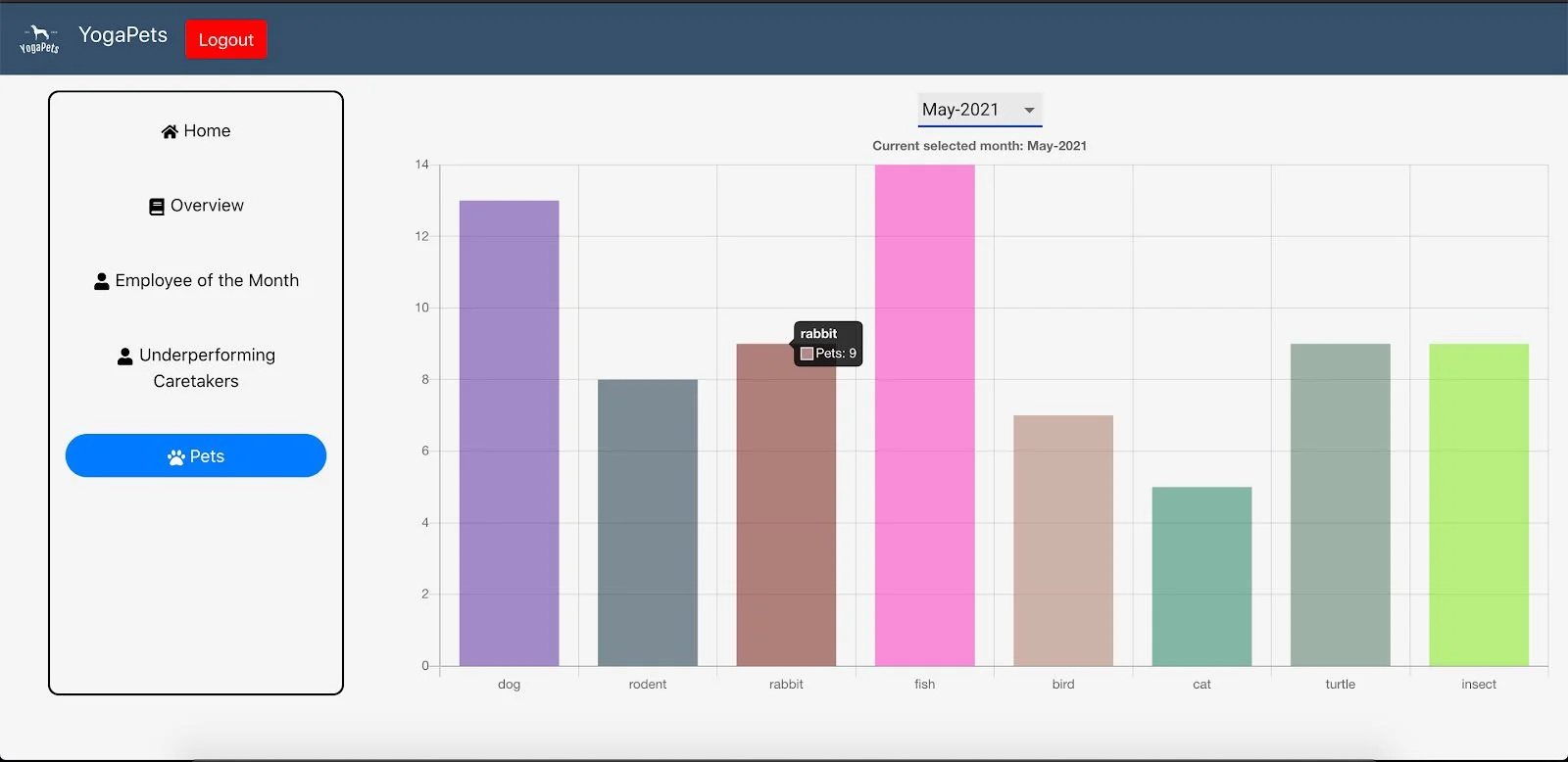Click the person icon beside Employee of the Month
The height and width of the screenshot is (762, 1568).
coord(101,281)
